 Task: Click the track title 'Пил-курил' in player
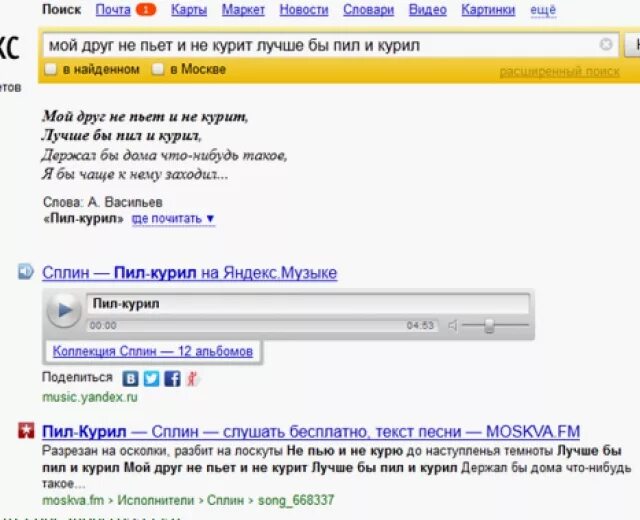(x=126, y=304)
